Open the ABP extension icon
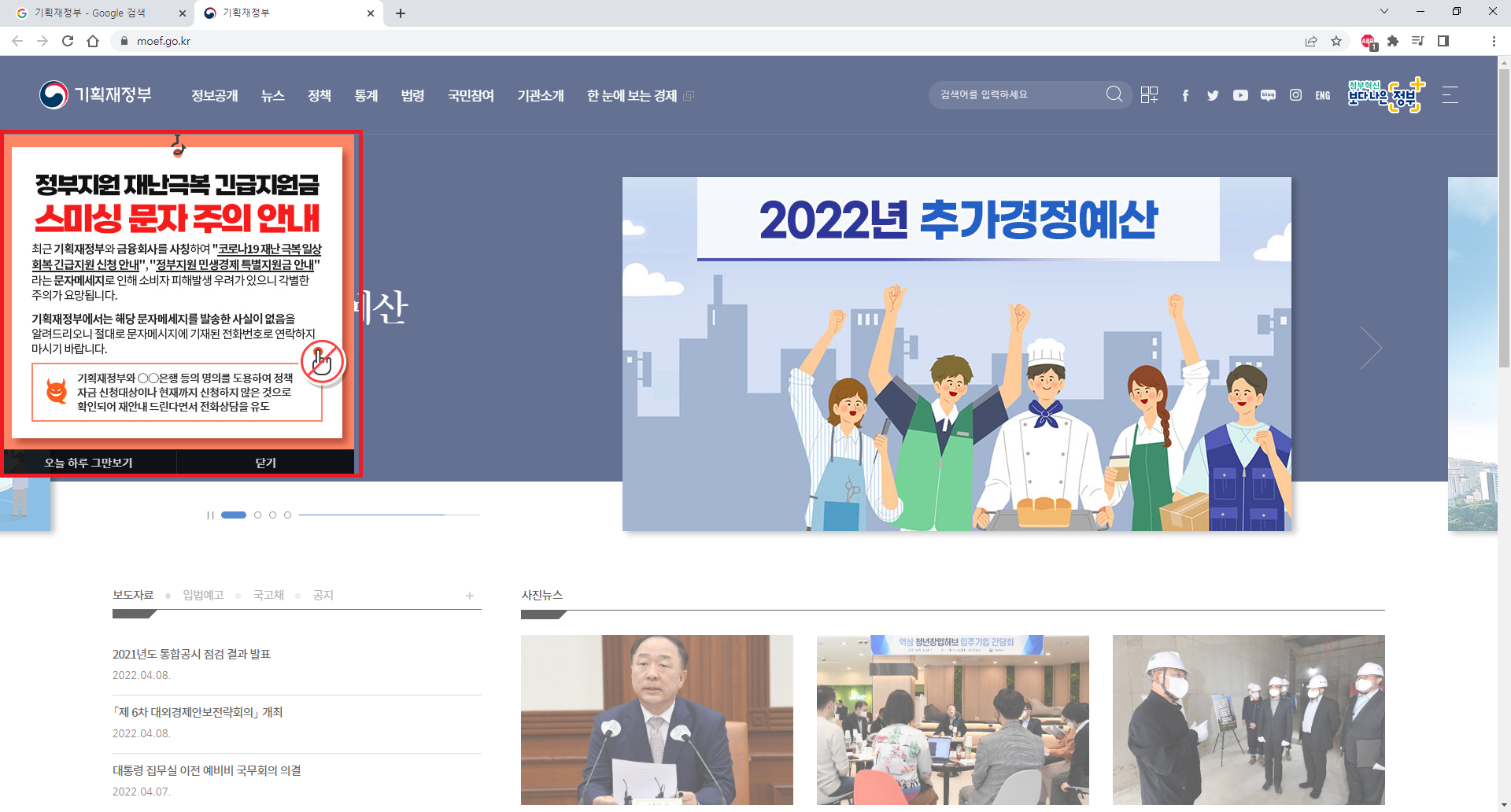This screenshot has width=1511, height=812. click(x=1369, y=41)
